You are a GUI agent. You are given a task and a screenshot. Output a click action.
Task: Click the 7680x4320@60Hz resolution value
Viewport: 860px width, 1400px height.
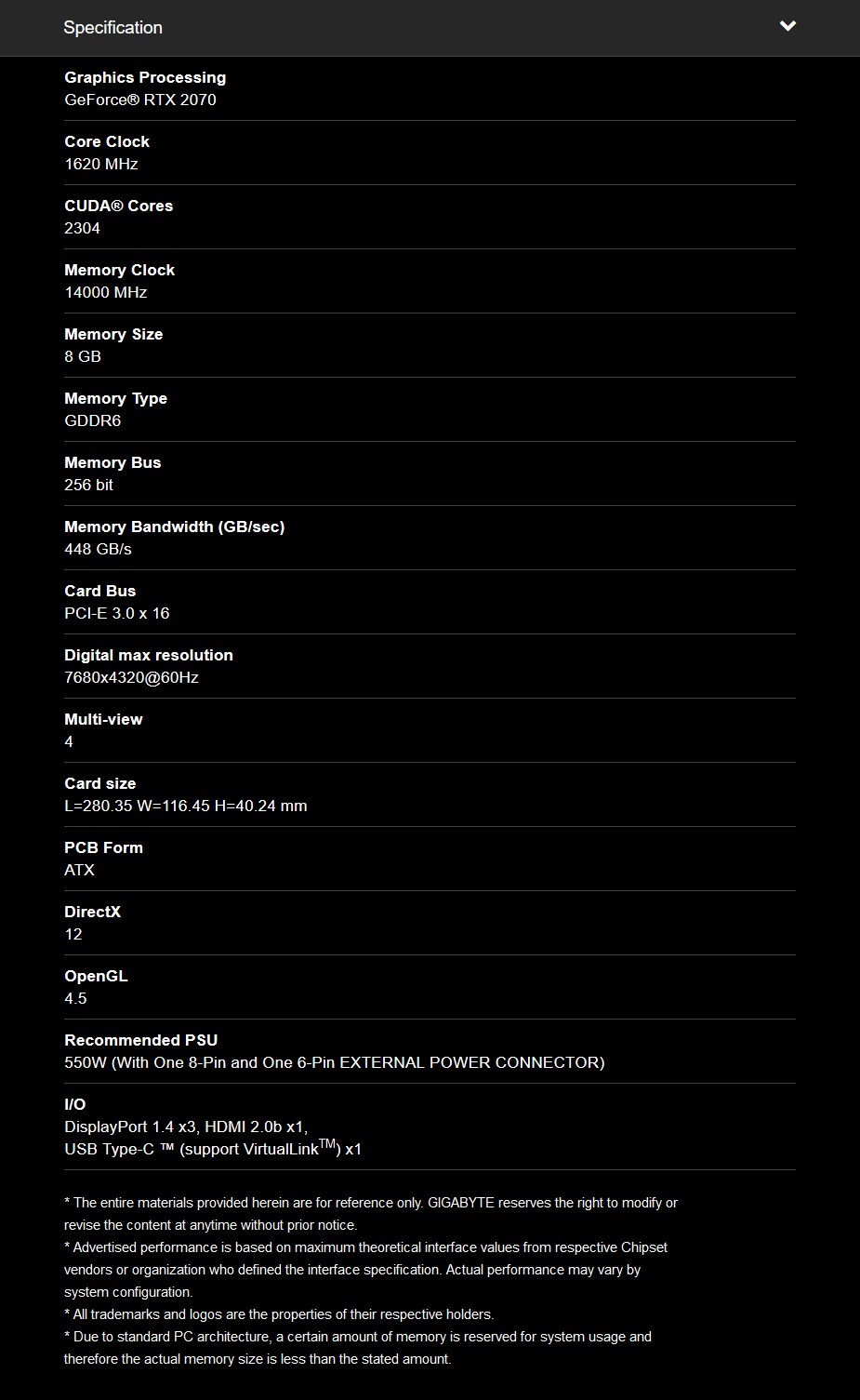point(131,677)
